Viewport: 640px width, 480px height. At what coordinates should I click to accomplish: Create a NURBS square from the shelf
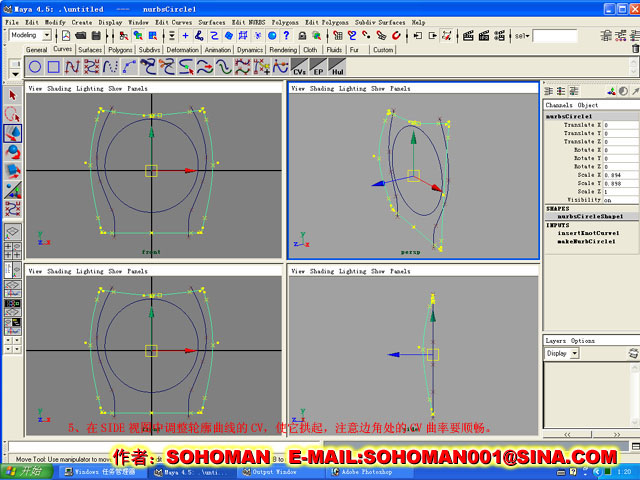pyautogui.click(x=53, y=67)
